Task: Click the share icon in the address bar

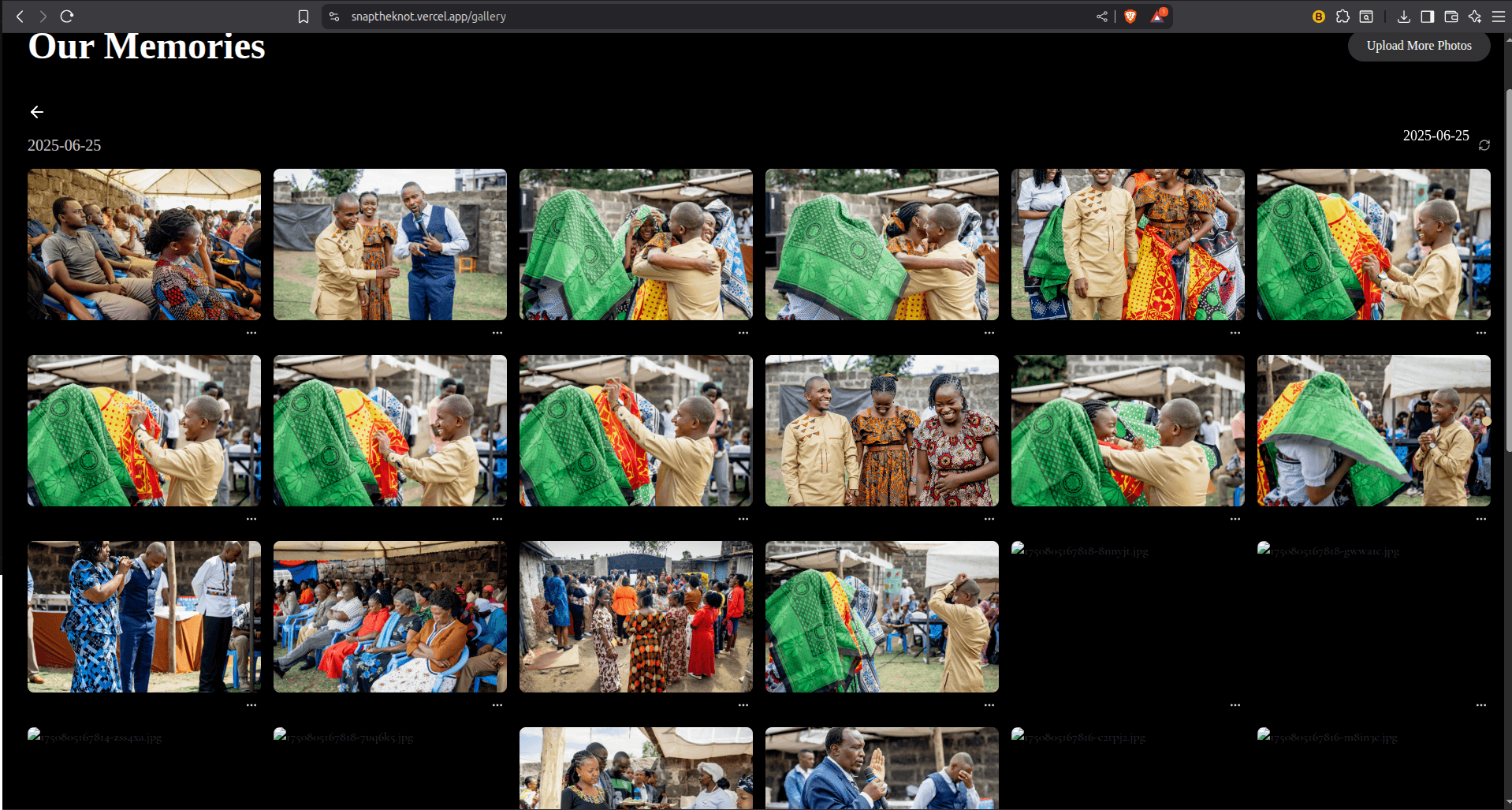Action: click(1101, 17)
